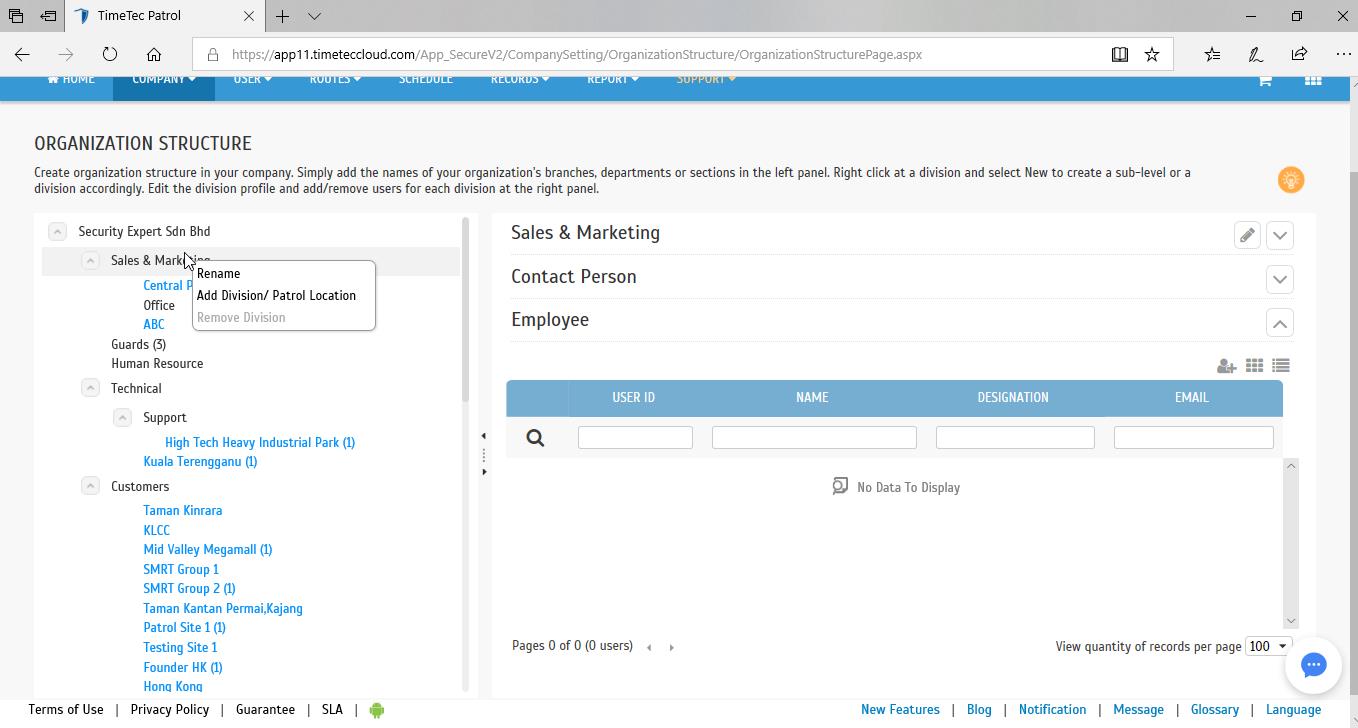
Task: Collapse the Sales & Marketing tree node
Action: (90, 260)
